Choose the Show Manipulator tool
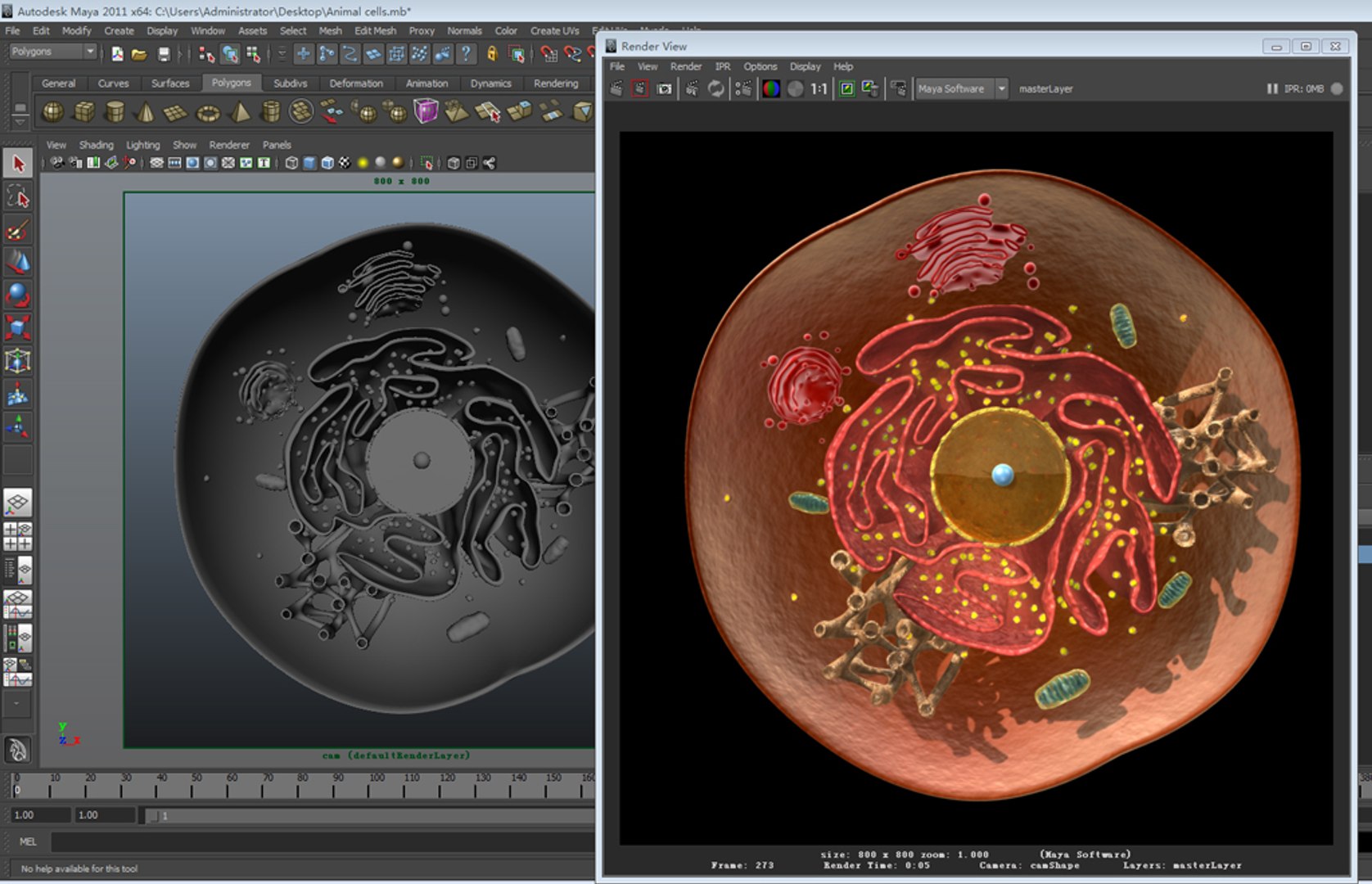 coord(18,426)
